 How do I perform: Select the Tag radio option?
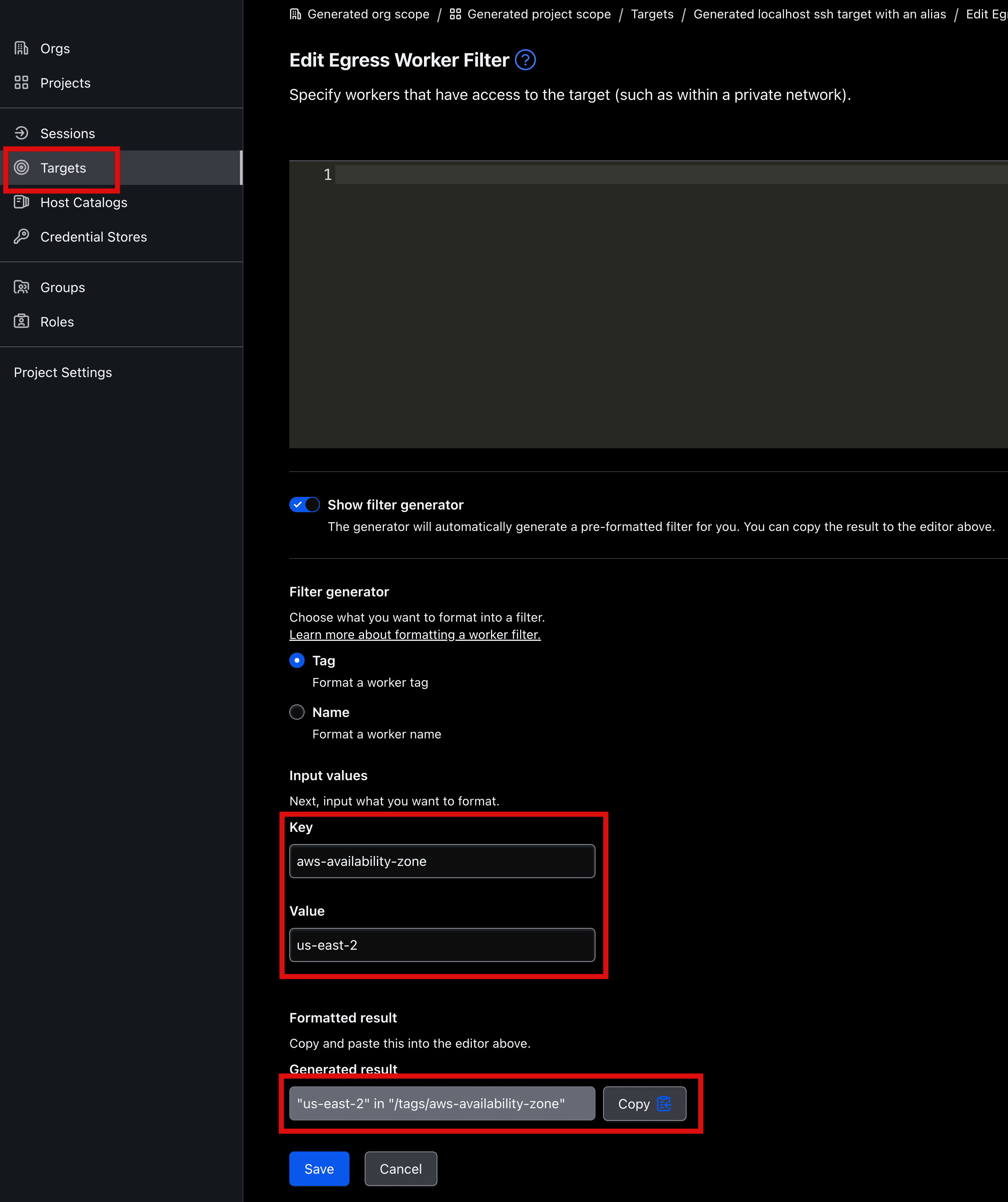tap(297, 661)
